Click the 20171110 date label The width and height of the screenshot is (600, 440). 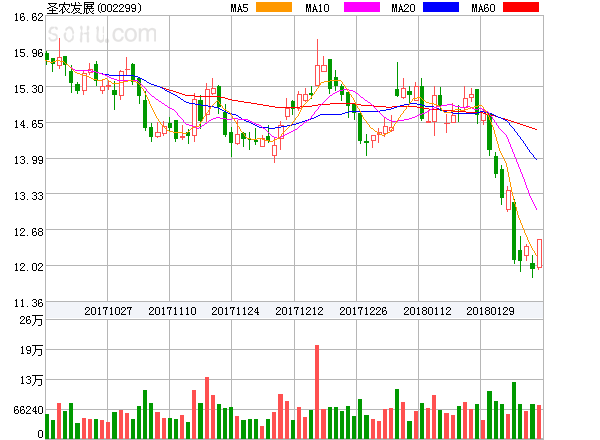point(172,311)
